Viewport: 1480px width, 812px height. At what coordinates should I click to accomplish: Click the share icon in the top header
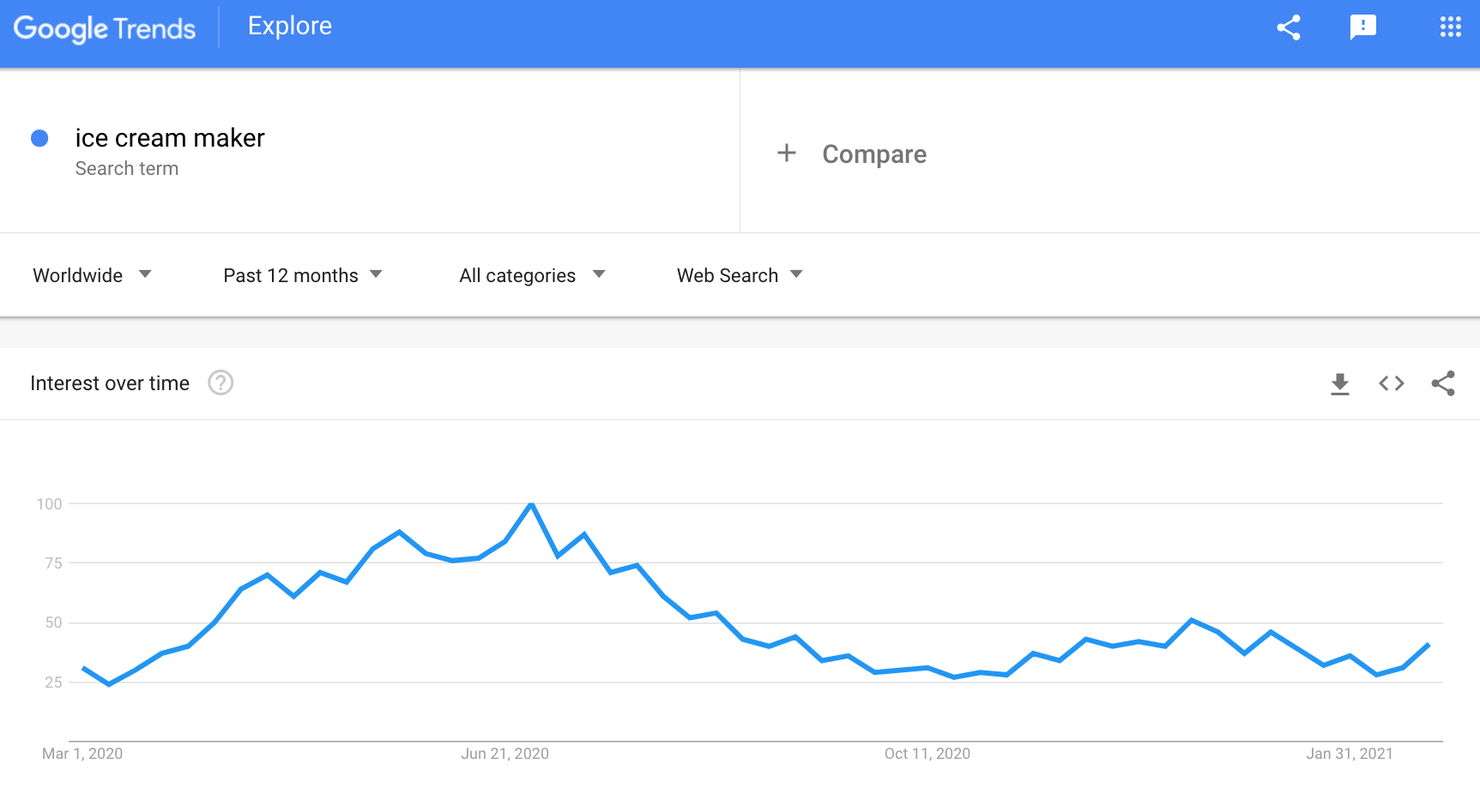1289,27
